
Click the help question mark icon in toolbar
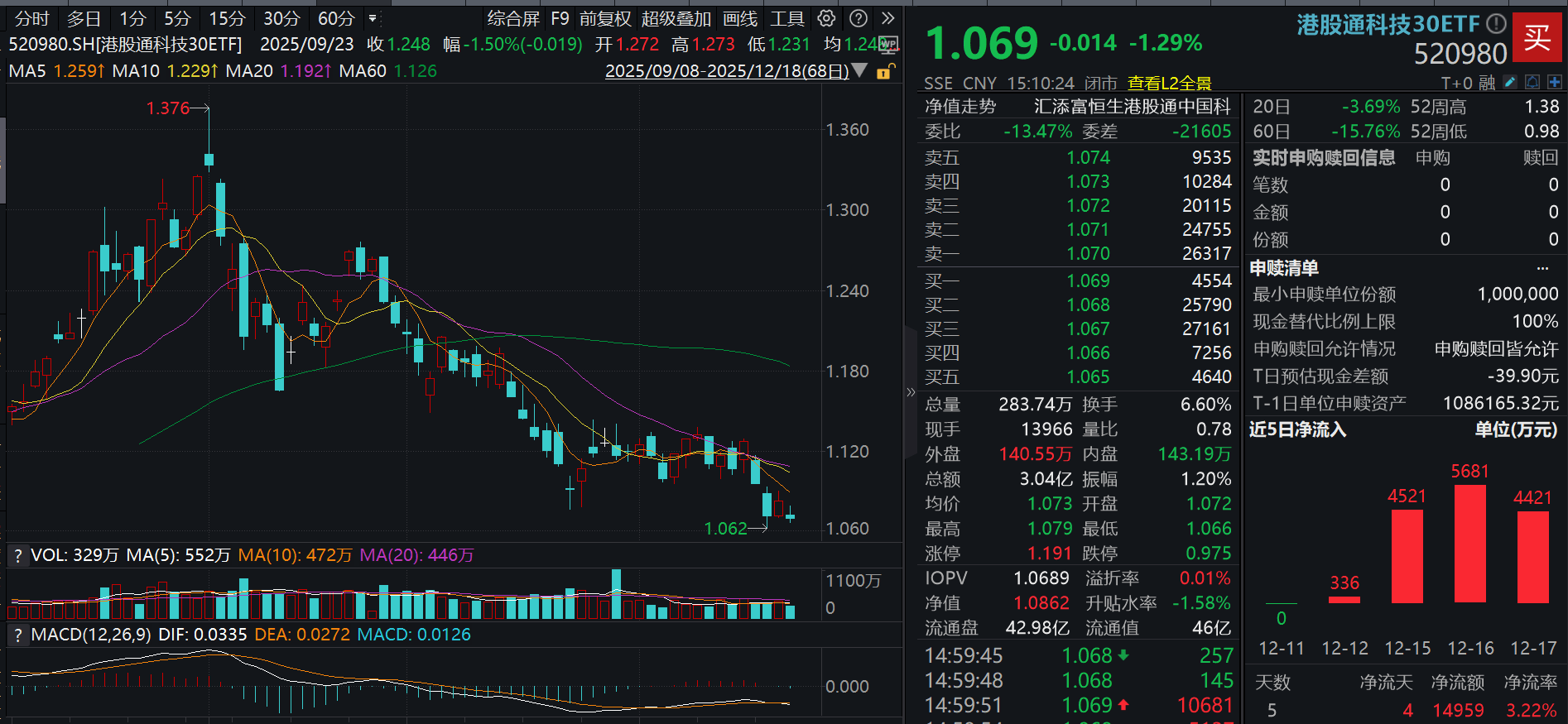(x=859, y=18)
